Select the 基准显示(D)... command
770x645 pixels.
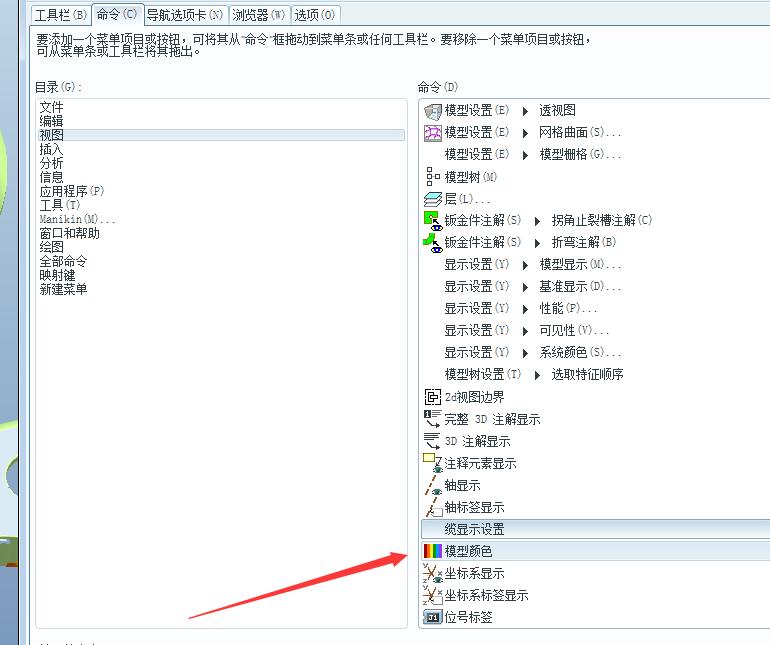[580, 286]
